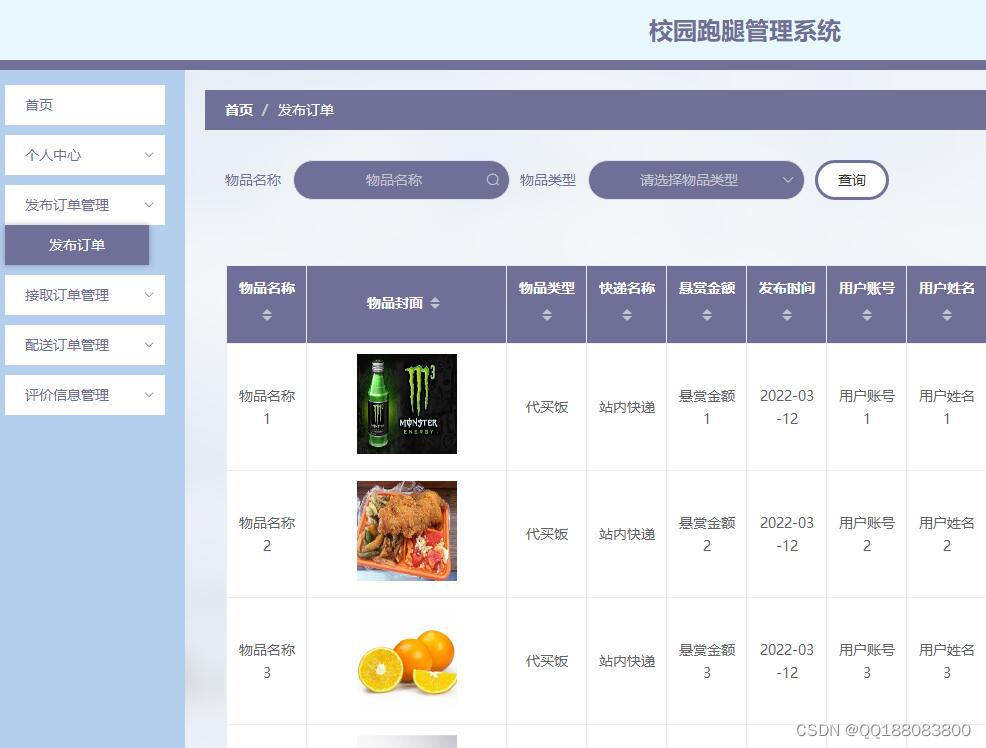Open the oranges cover image
Image resolution: width=986 pixels, height=748 pixels.
pyautogui.click(x=407, y=659)
